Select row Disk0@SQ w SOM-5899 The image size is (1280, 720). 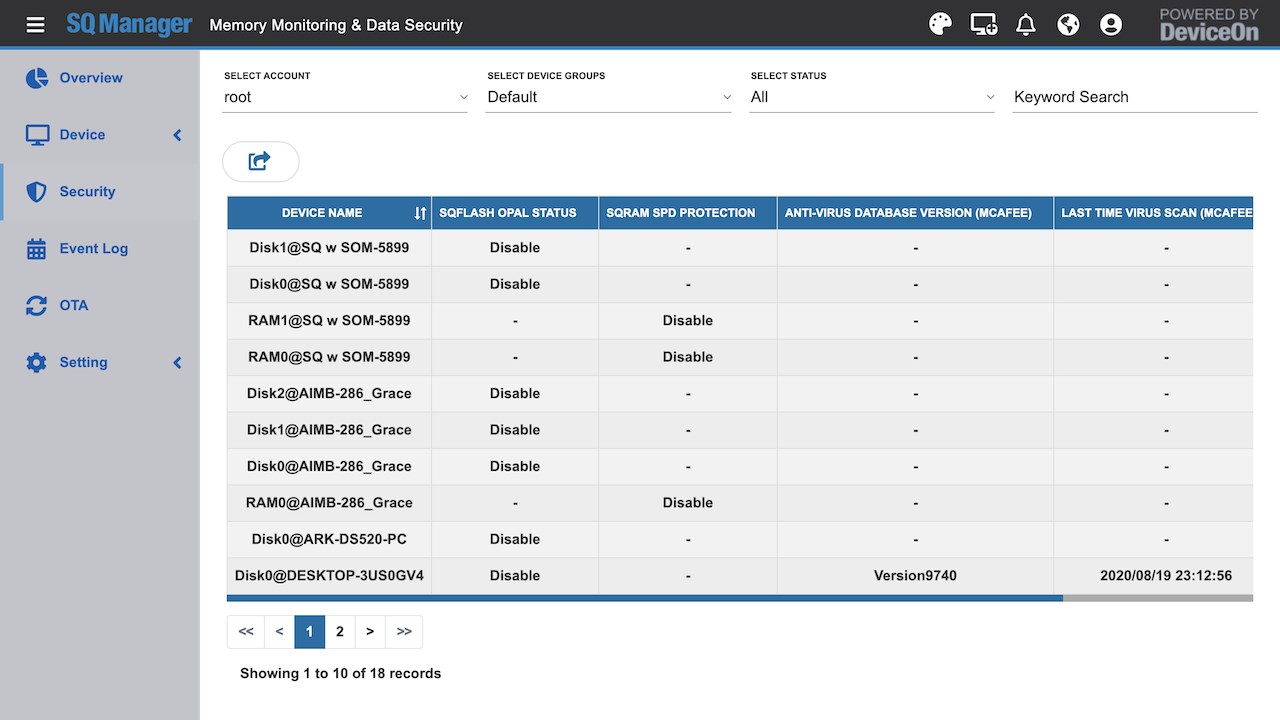[x=740, y=284]
